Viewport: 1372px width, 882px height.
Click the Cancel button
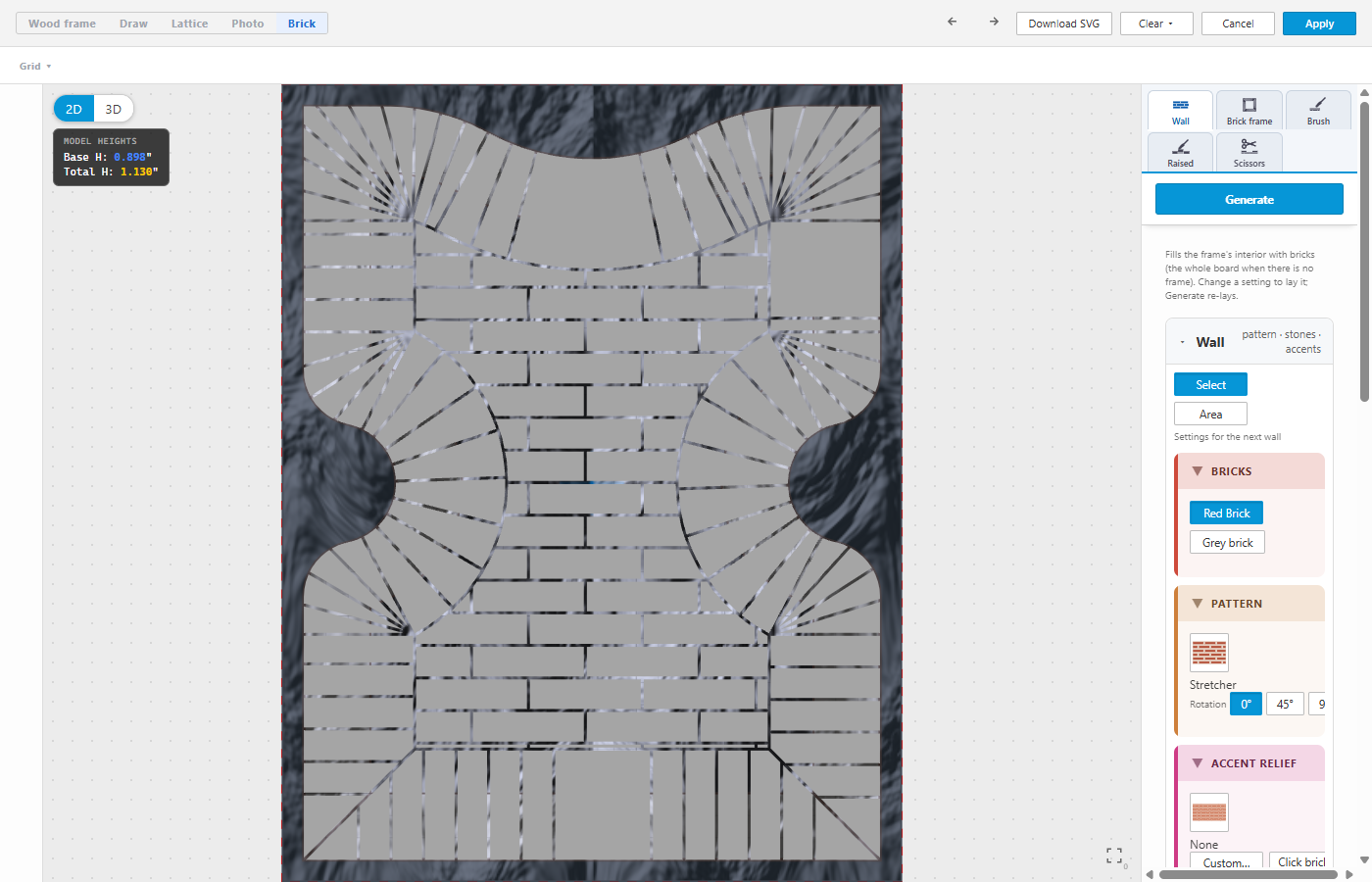pyautogui.click(x=1238, y=24)
